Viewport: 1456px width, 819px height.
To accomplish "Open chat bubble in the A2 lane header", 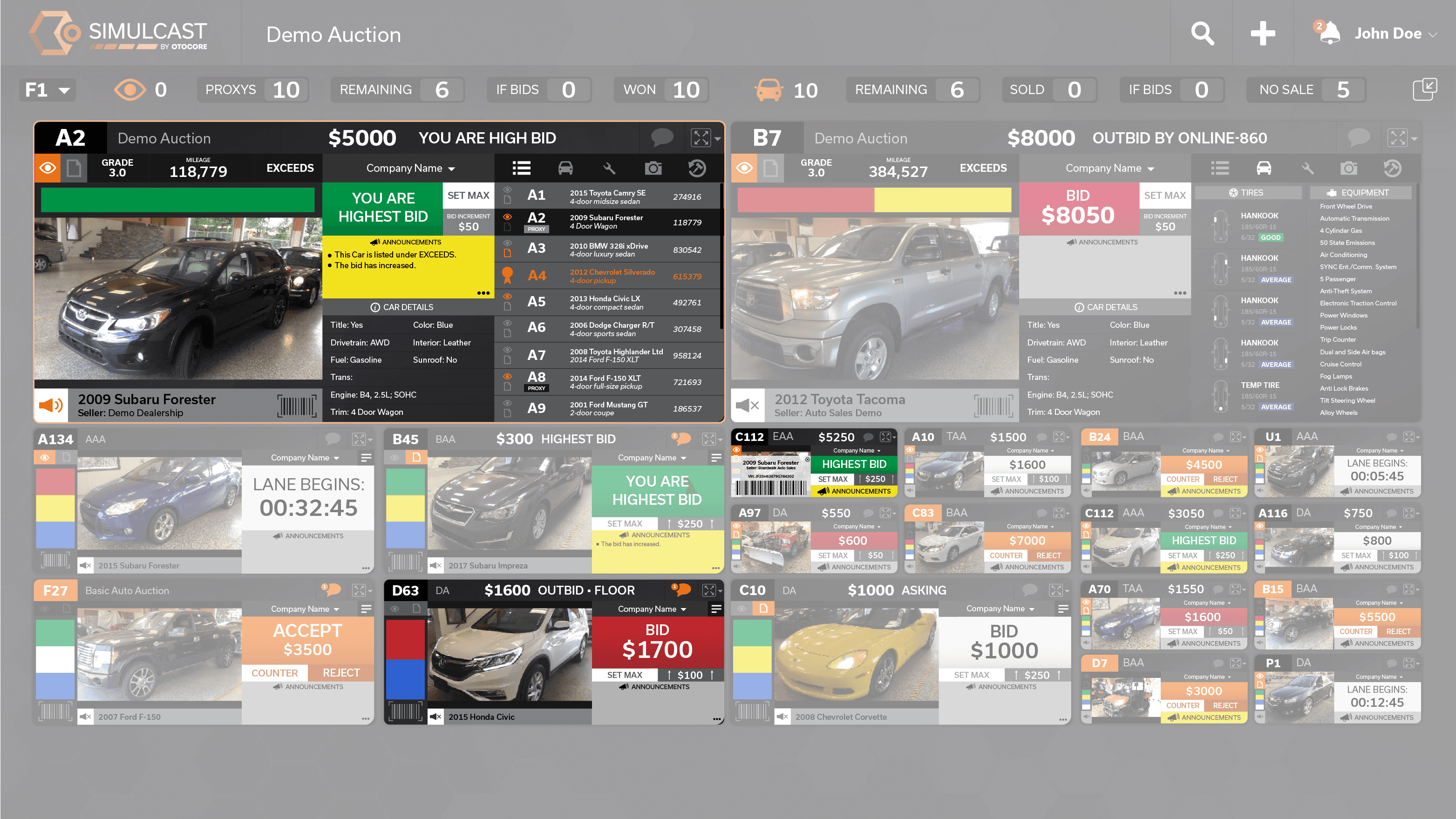I will pos(662,137).
